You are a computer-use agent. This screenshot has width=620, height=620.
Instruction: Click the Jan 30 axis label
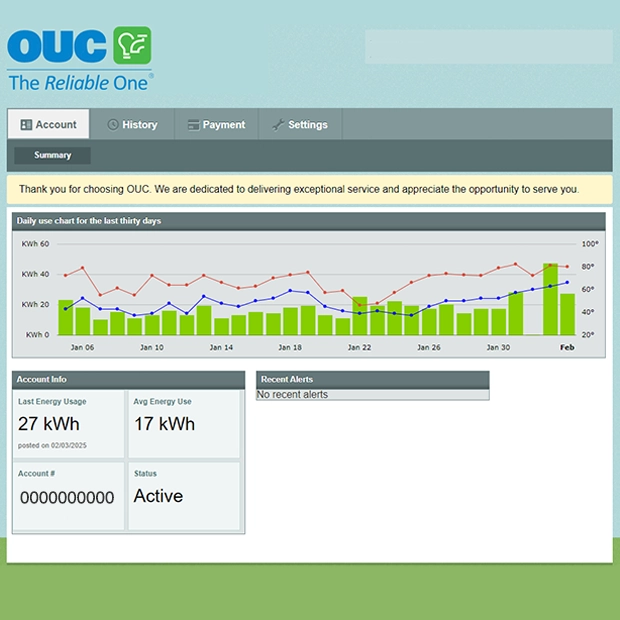498,347
